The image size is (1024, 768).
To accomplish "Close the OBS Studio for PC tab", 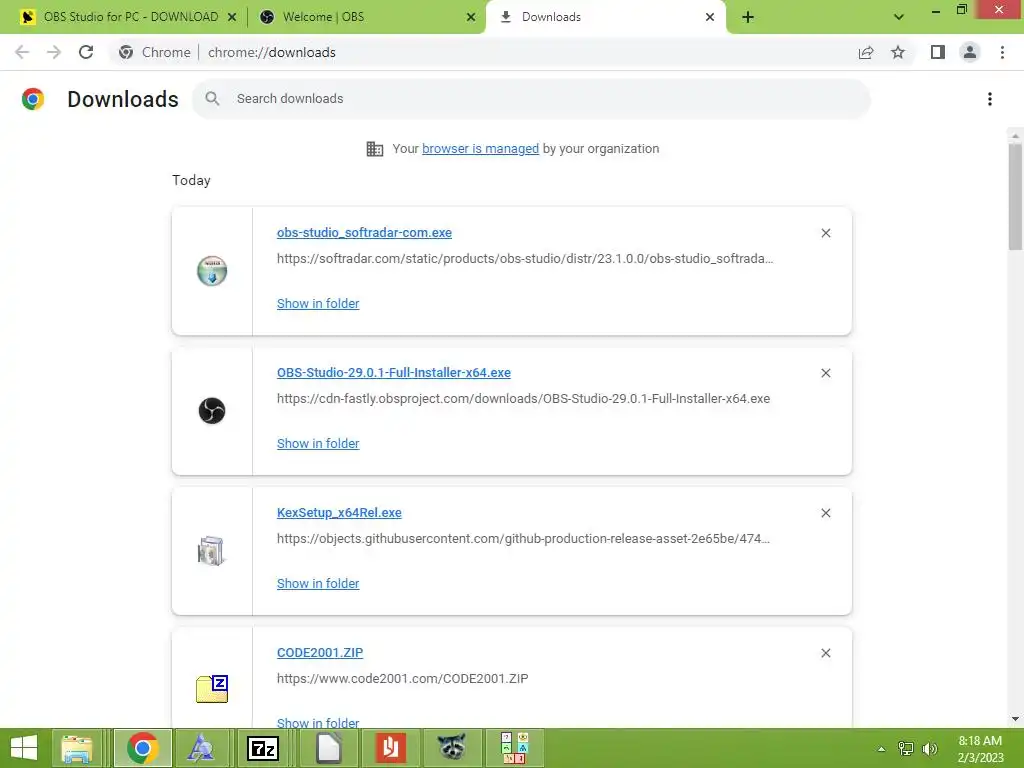I will (232, 17).
